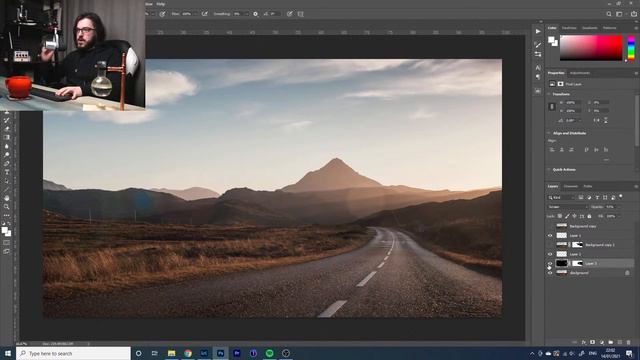
Task: Show the Background copy layer
Action: point(550,226)
